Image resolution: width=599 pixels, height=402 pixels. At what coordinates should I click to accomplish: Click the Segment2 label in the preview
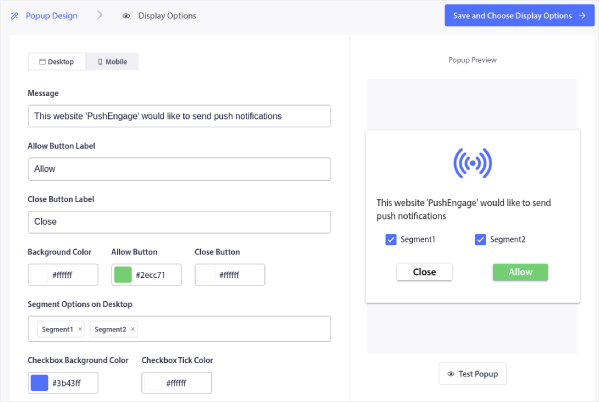507,240
